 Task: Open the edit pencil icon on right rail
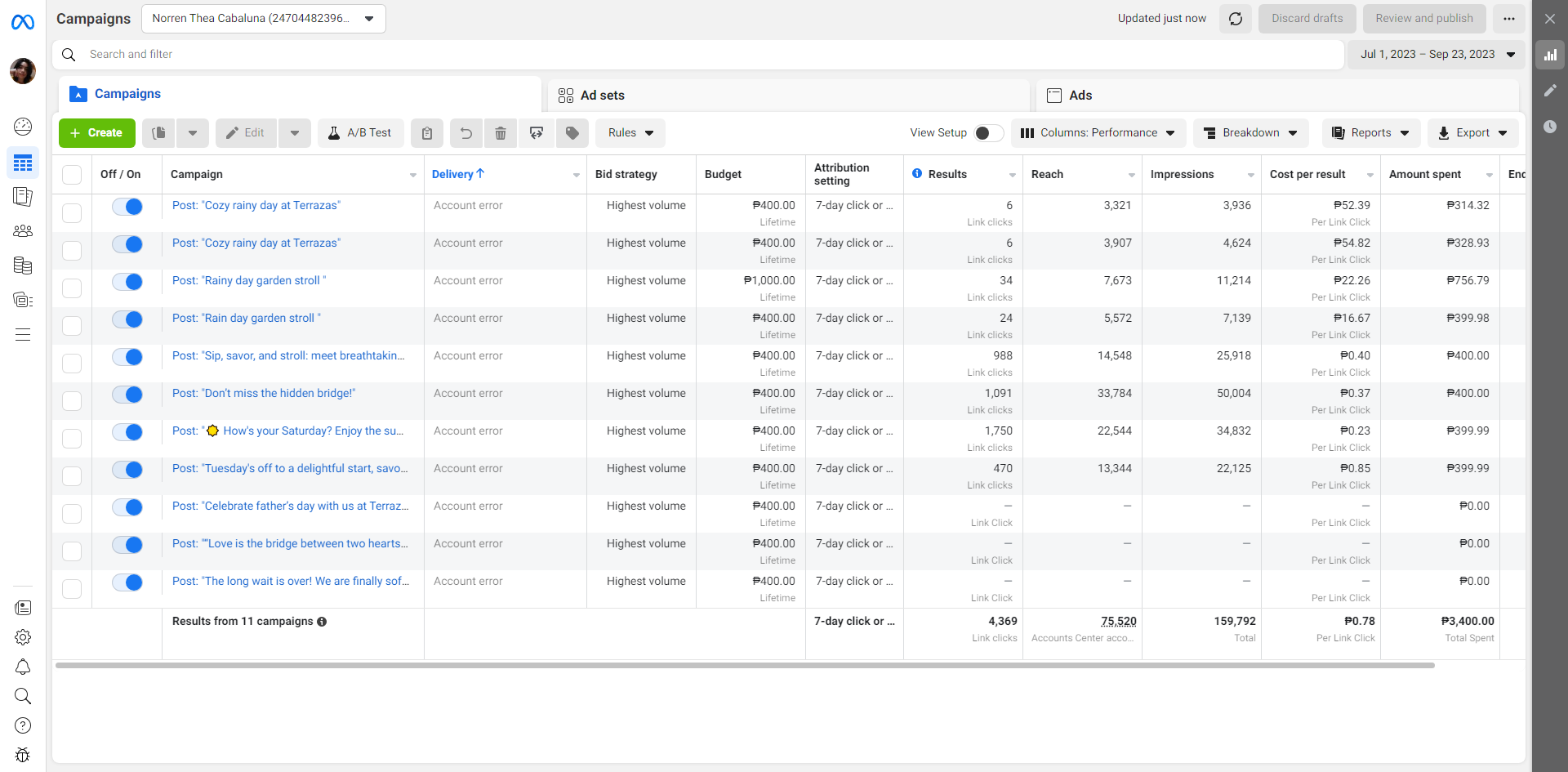(1550, 91)
